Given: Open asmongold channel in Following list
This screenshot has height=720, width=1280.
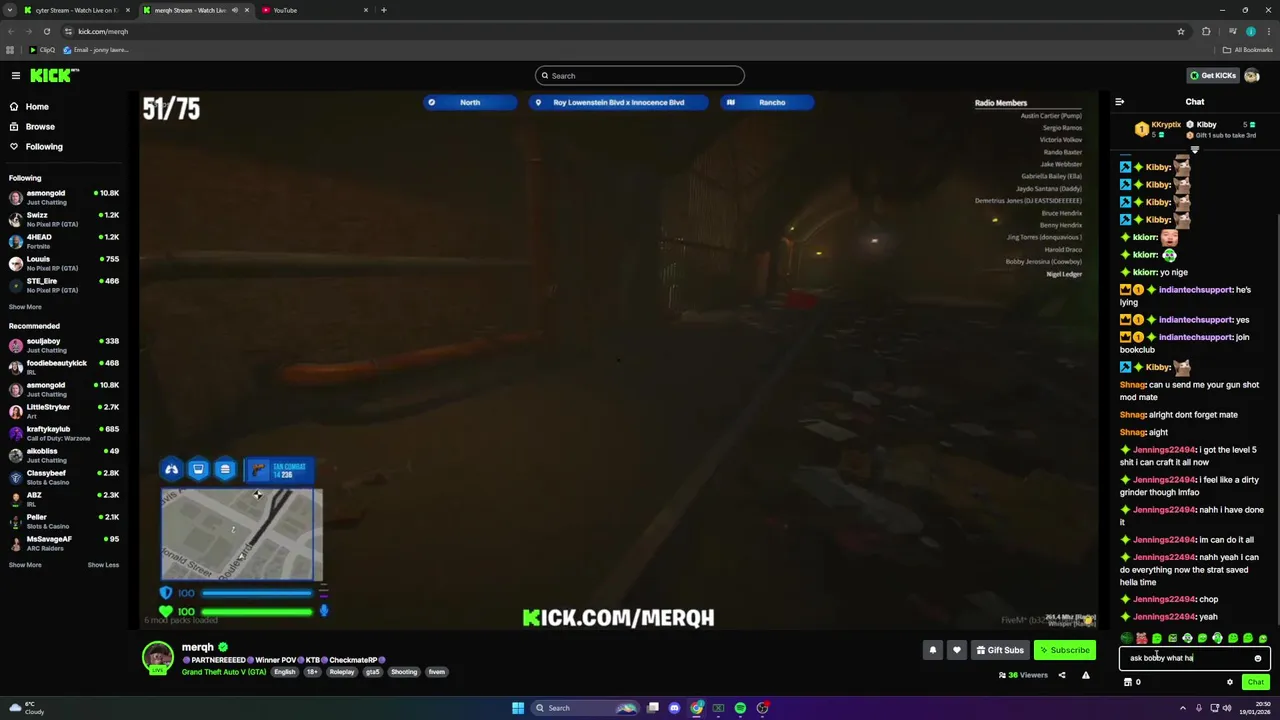Looking at the screenshot, I should [x=64, y=197].
